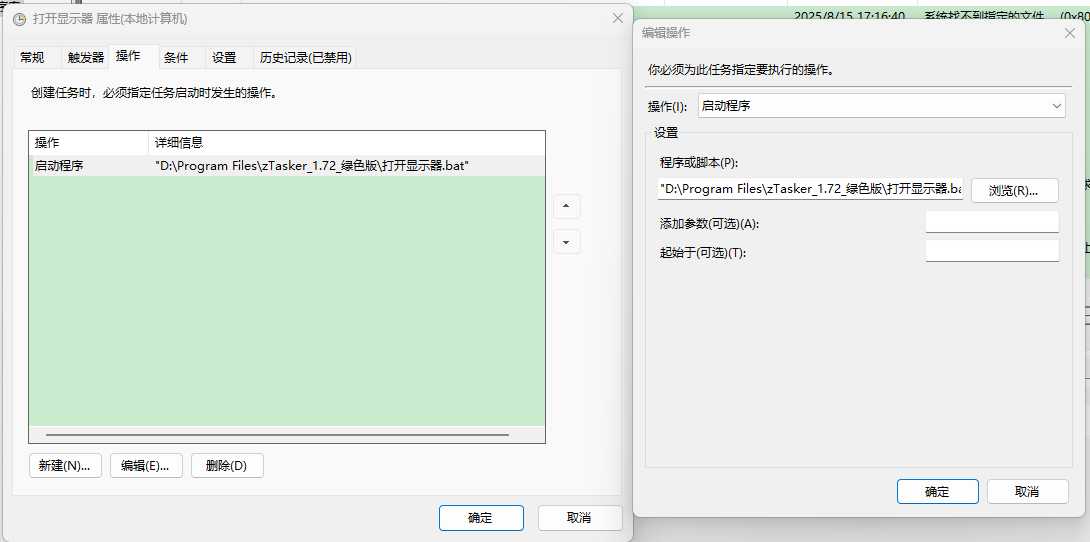Viewport: 1090px width, 542px height.
Task: Select the 启动程序 action row
Action: (288, 166)
